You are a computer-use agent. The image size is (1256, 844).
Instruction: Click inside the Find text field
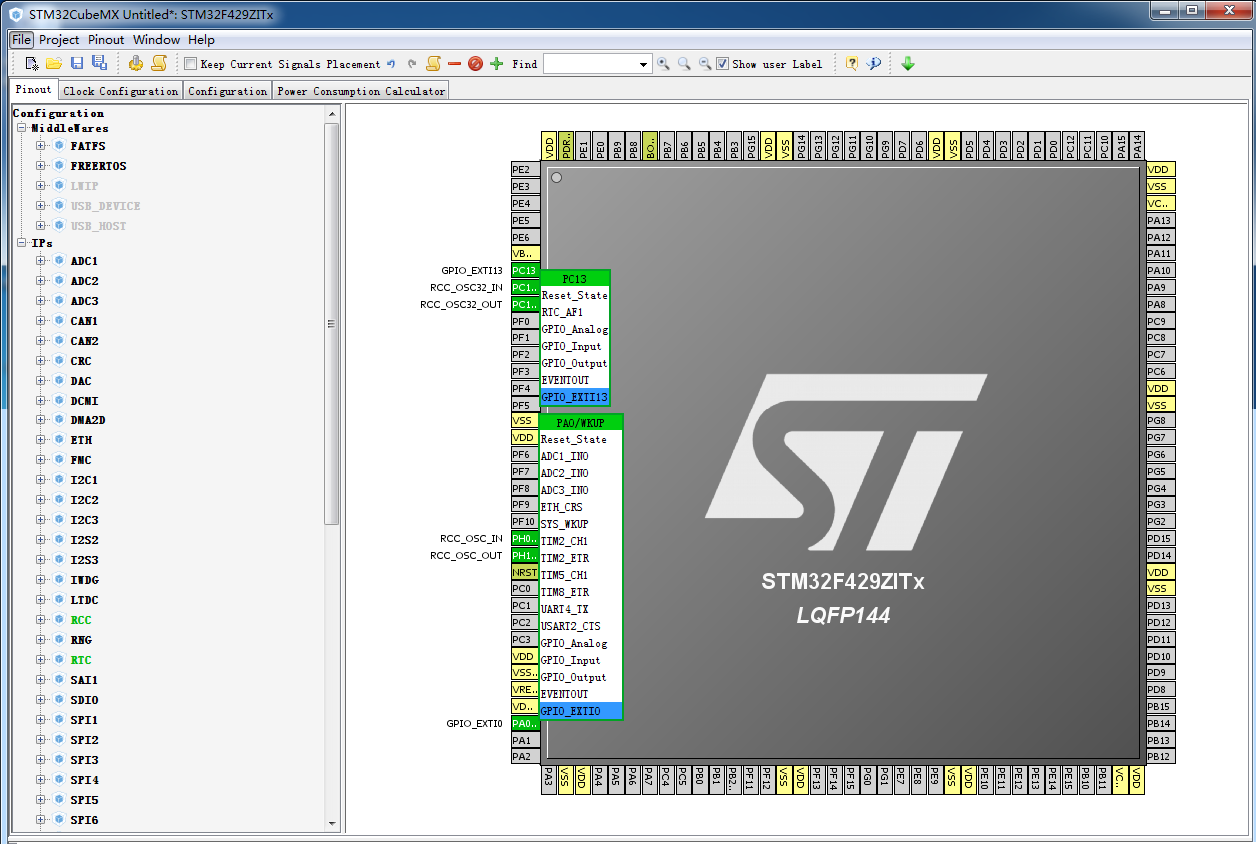[x=589, y=64]
